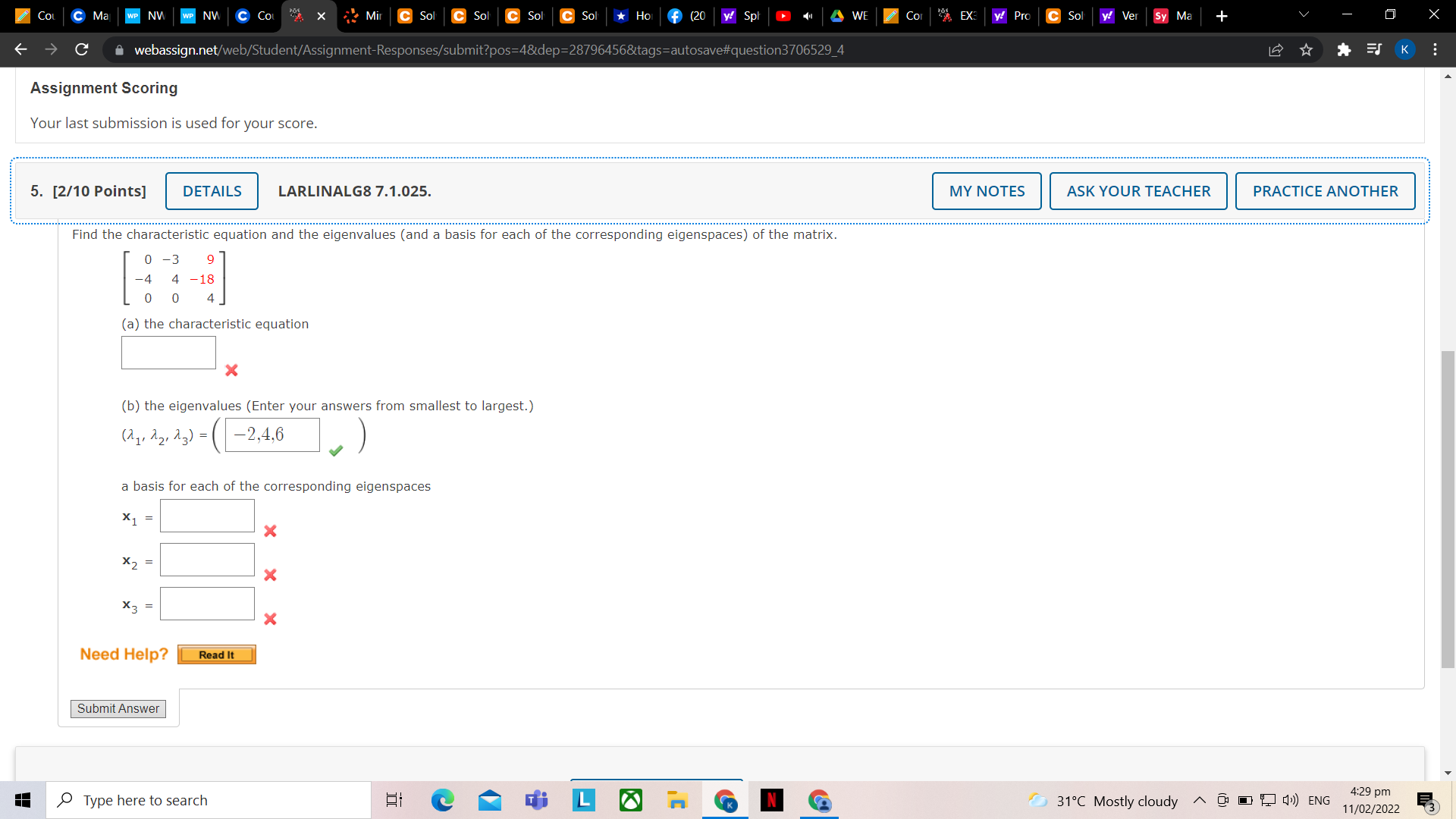Bookmark this page with the star icon
Viewport: 1456px width, 819px height.
pyautogui.click(x=1306, y=50)
